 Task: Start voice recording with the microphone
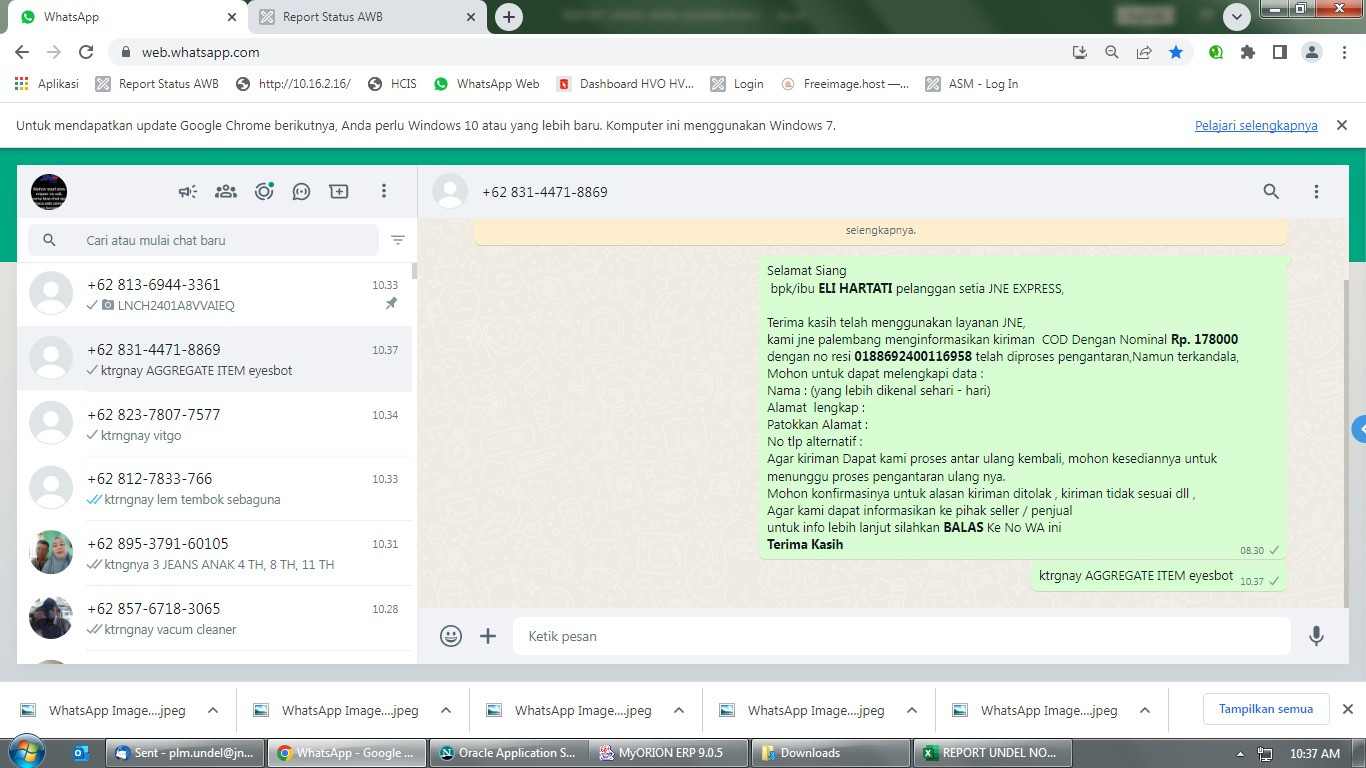[x=1316, y=636]
